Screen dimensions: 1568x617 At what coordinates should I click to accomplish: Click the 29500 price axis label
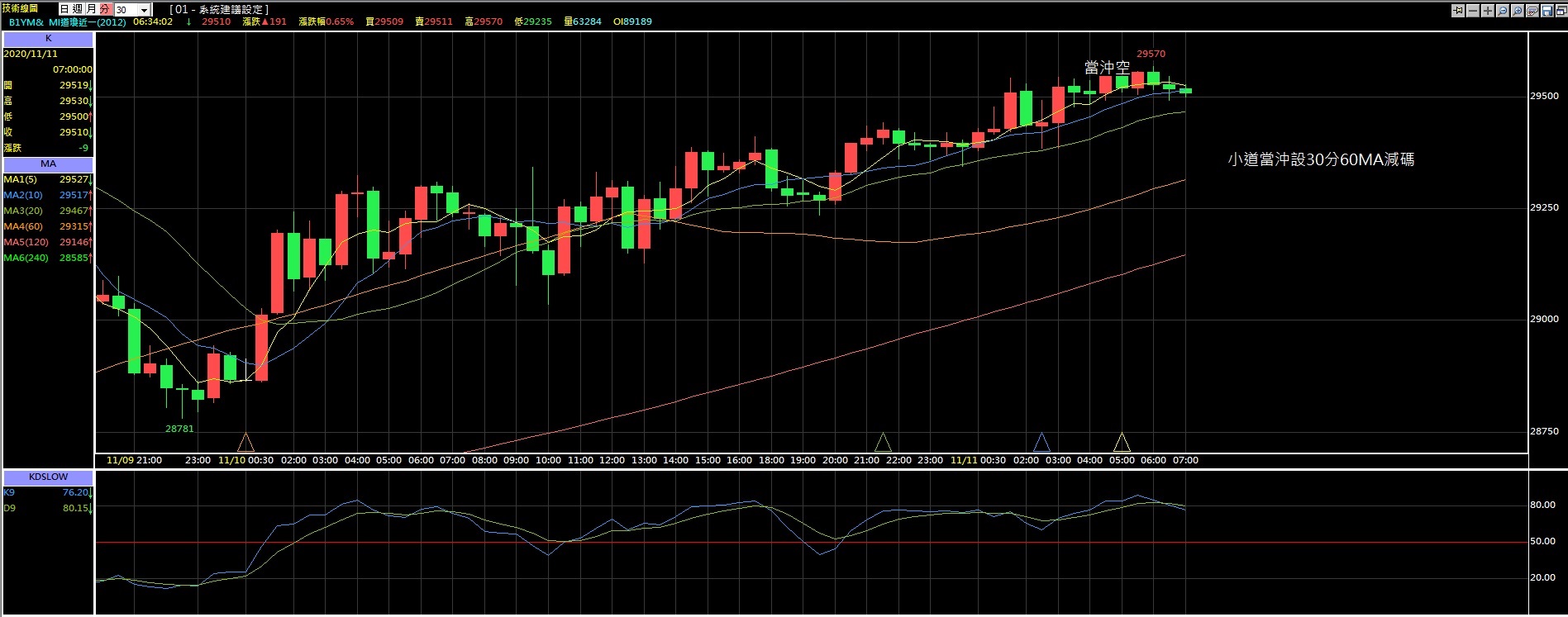(x=1544, y=96)
